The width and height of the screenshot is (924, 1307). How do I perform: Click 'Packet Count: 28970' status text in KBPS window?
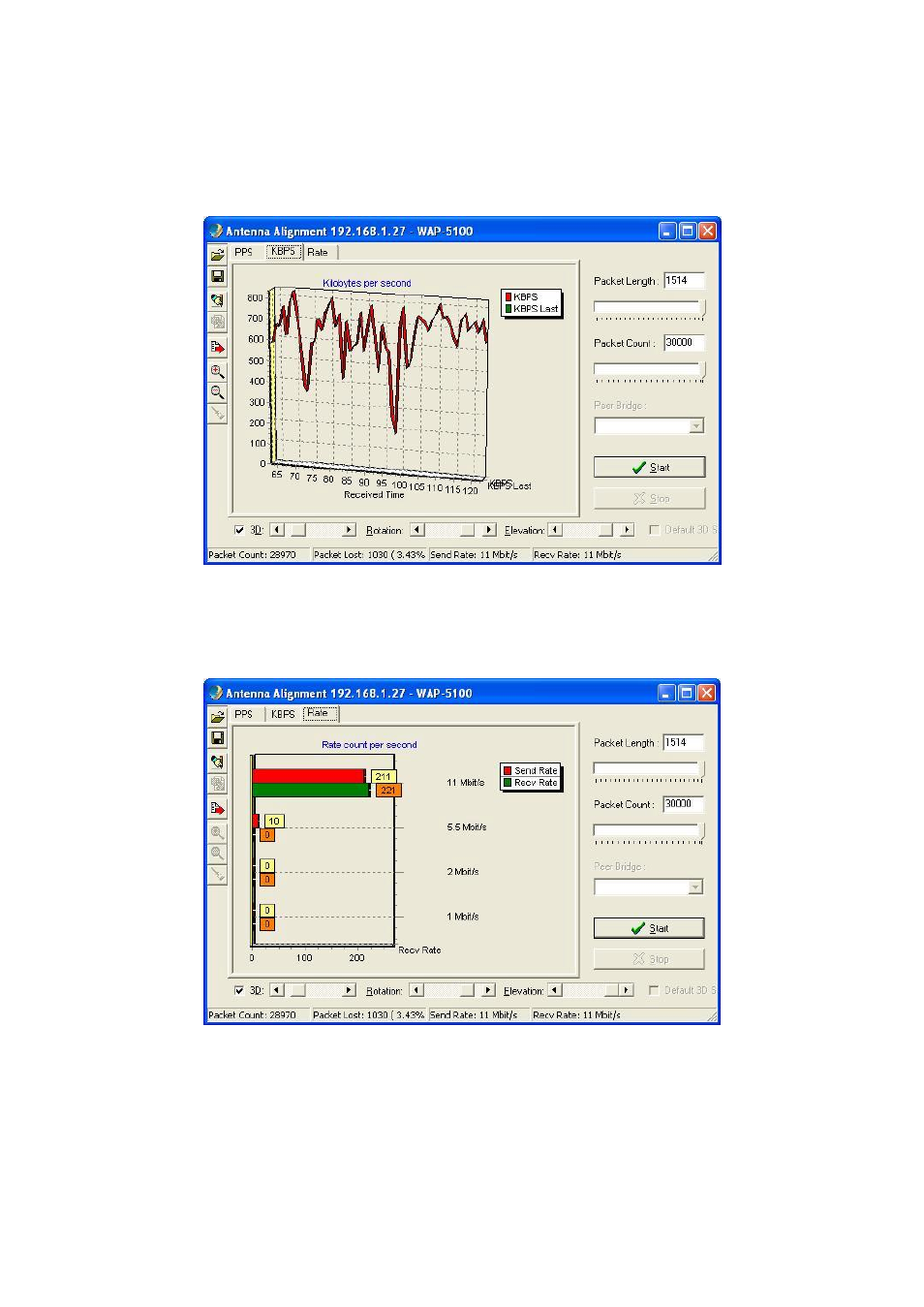click(253, 555)
